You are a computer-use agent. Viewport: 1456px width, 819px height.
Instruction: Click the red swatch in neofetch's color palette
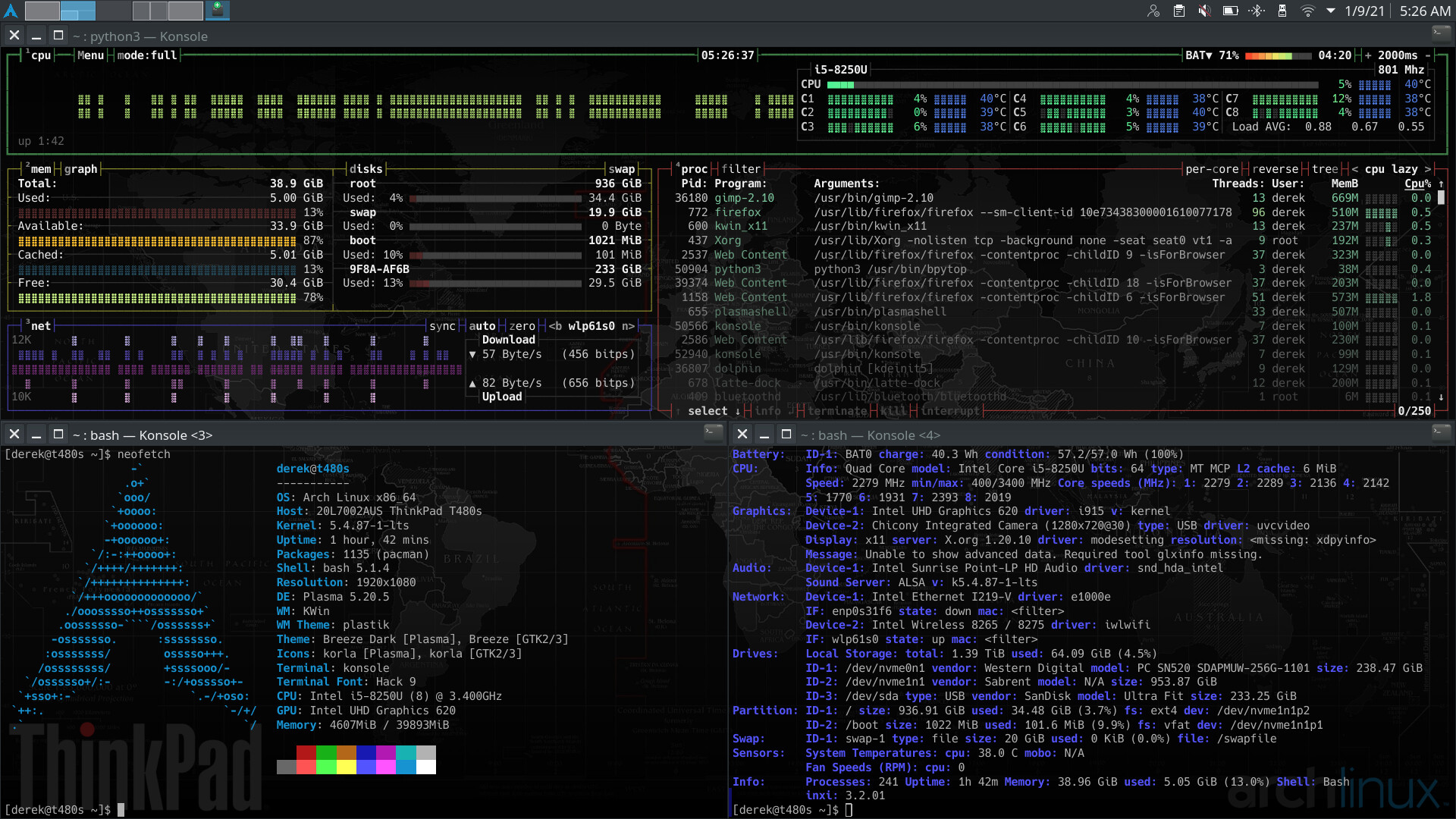pyautogui.click(x=306, y=753)
